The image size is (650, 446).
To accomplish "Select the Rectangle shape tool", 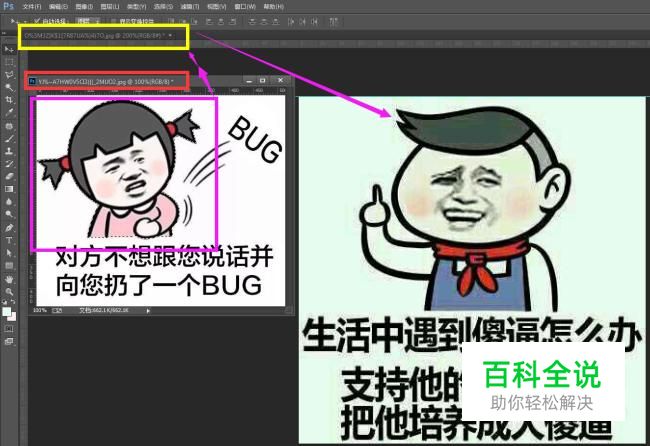I will 9,266.
